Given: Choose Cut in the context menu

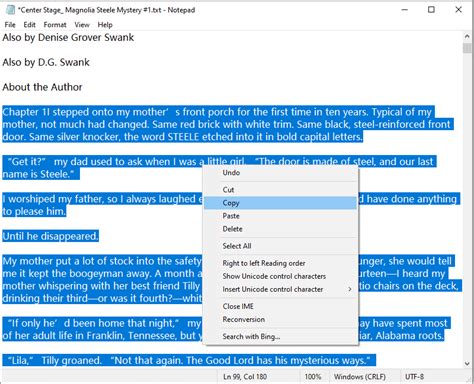Looking at the screenshot, I should [281, 190].
